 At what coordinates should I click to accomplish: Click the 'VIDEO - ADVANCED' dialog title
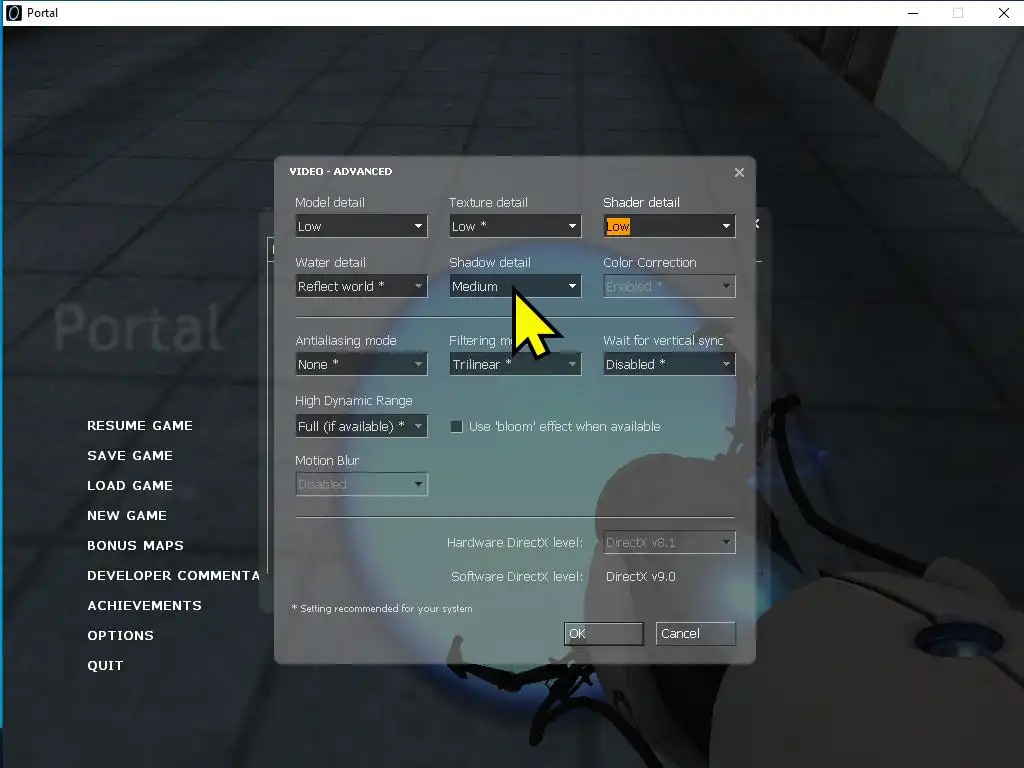pos(341,172)
